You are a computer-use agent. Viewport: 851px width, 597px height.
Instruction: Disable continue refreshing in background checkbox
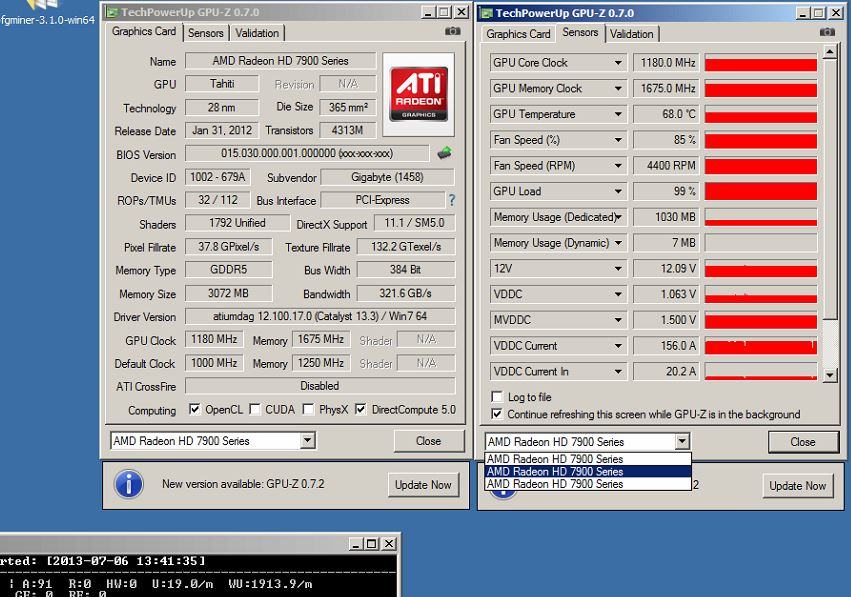(x=497, y=414)
